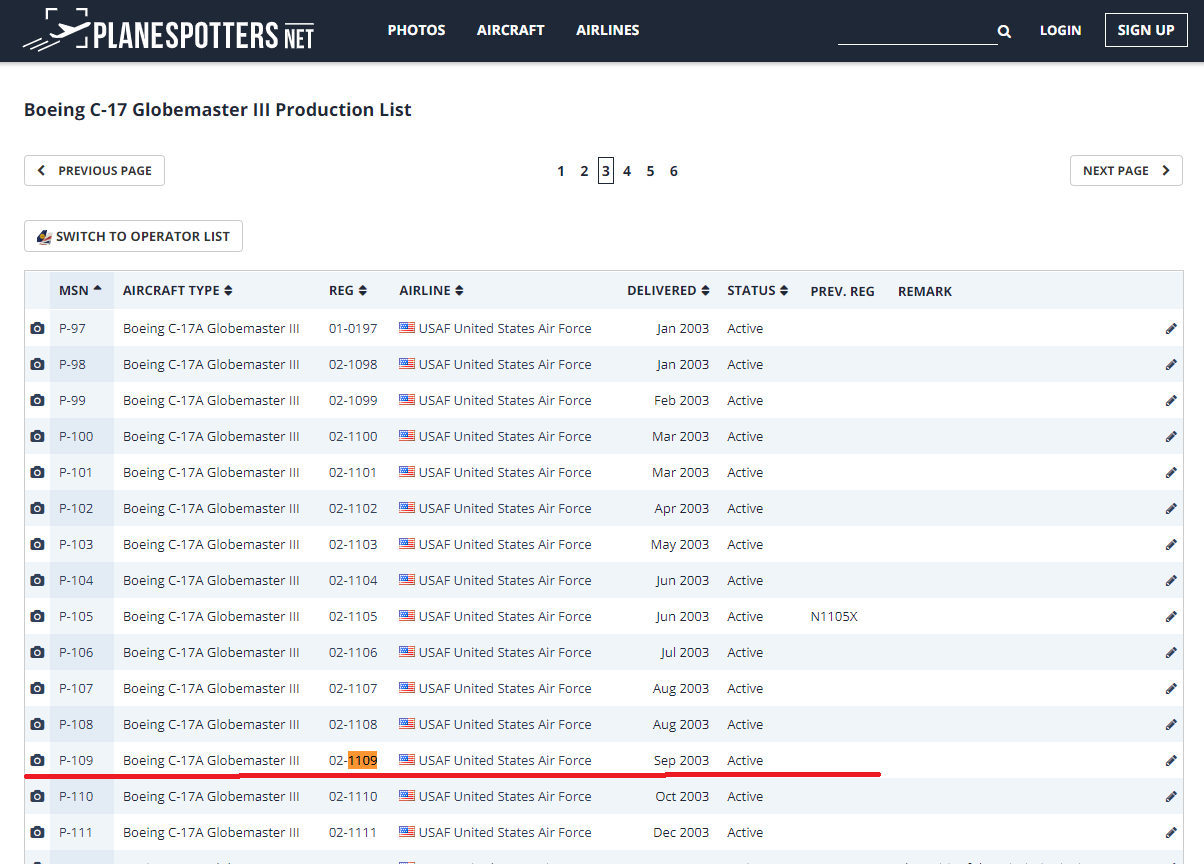Click delivery date Apr 2003
The height and width of the screenshot is (864, 1204).
[x=682, y=508]
